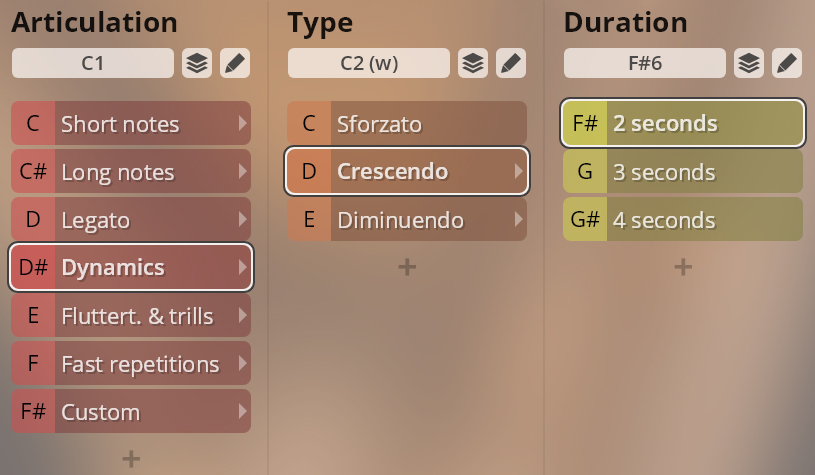Open the C1 keyswitch field
The height and width of the screenshot is (475, 815).
(93, 63)
